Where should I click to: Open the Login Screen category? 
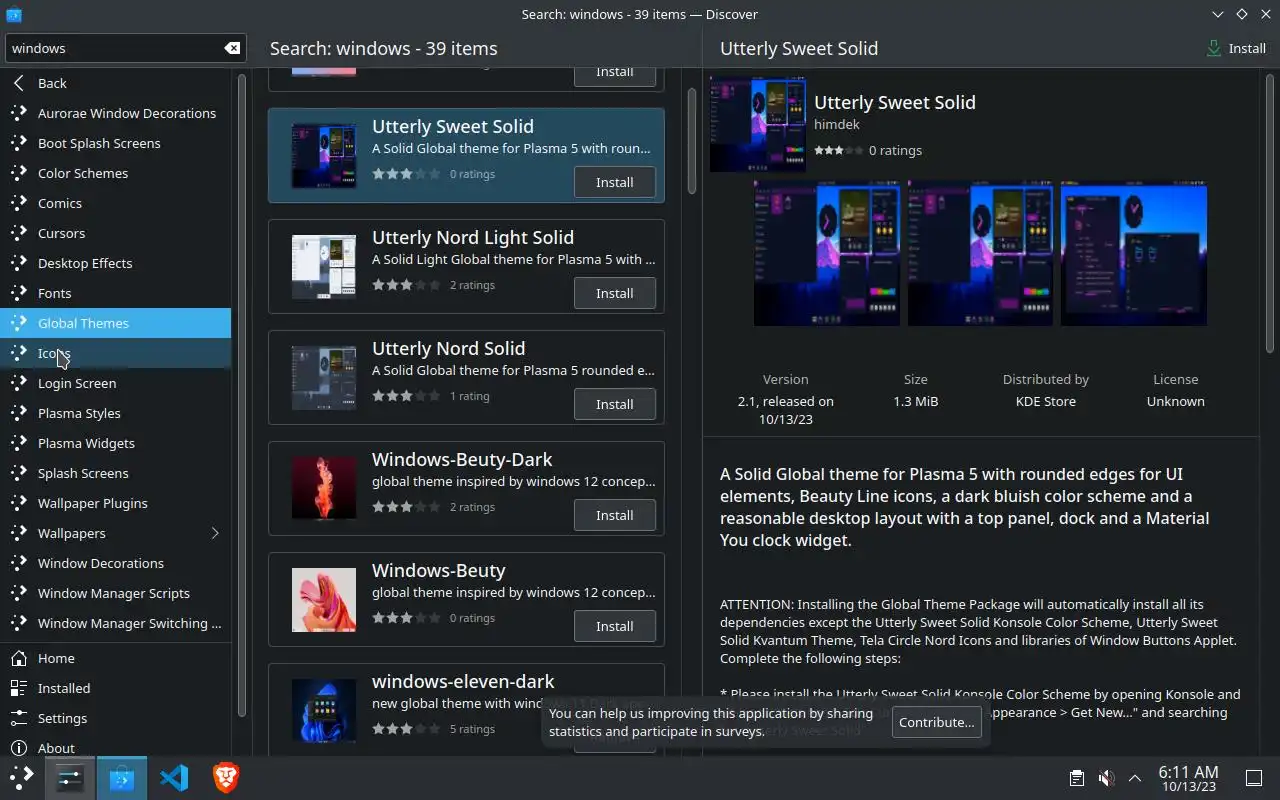[x=115, y=383]
